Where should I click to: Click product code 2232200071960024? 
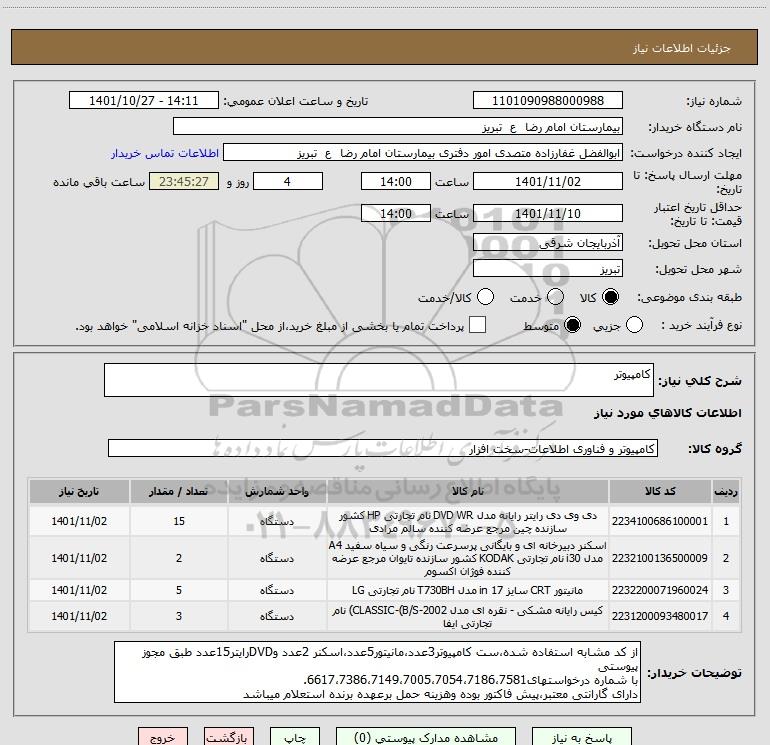coord(660,590)
